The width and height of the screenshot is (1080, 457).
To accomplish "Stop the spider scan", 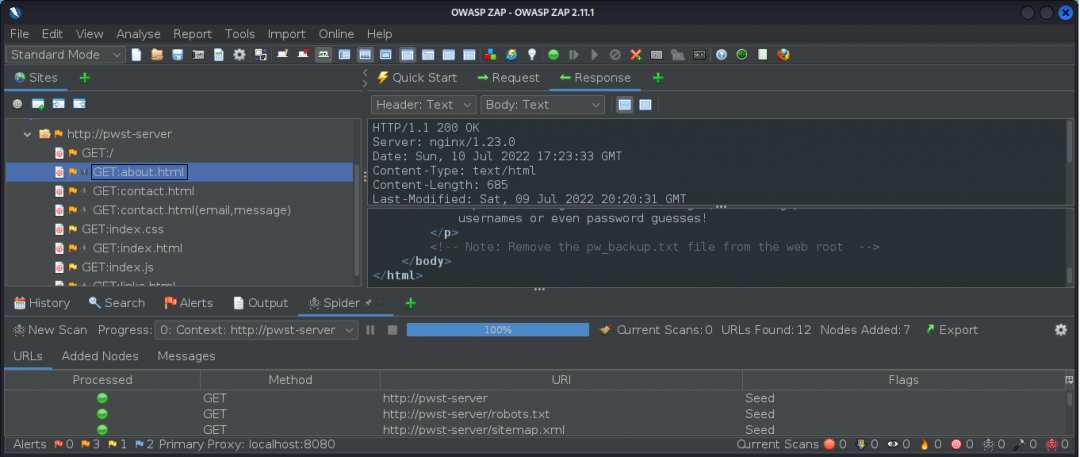I will 393,330.
